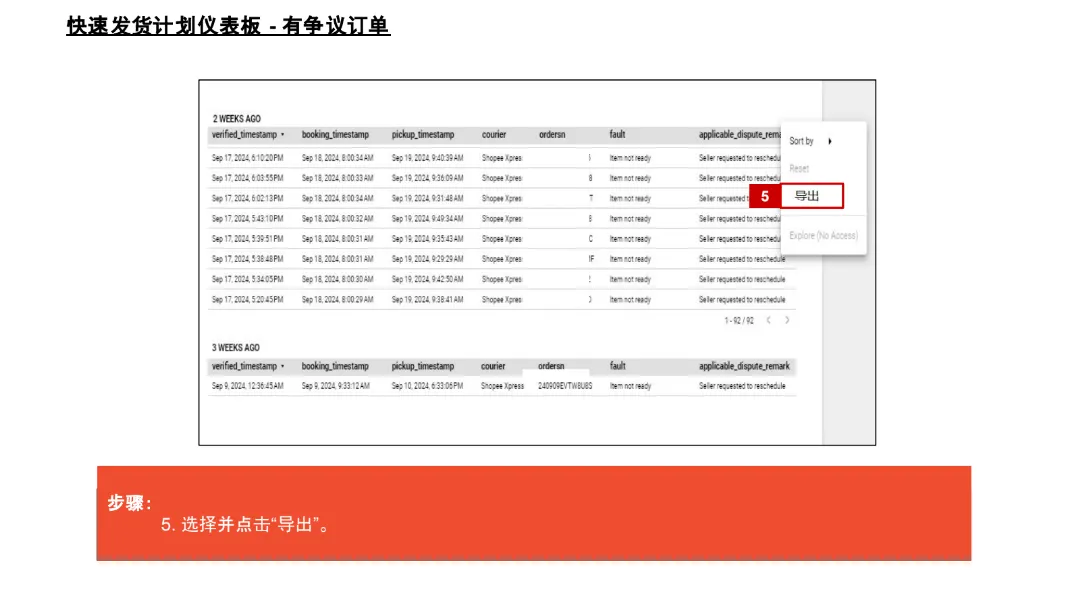Select cell 'Sep 17, 2024, 5:38:48 PM'
The height and width of the screenshot is (600, 1069).
(x=247, y=260)
